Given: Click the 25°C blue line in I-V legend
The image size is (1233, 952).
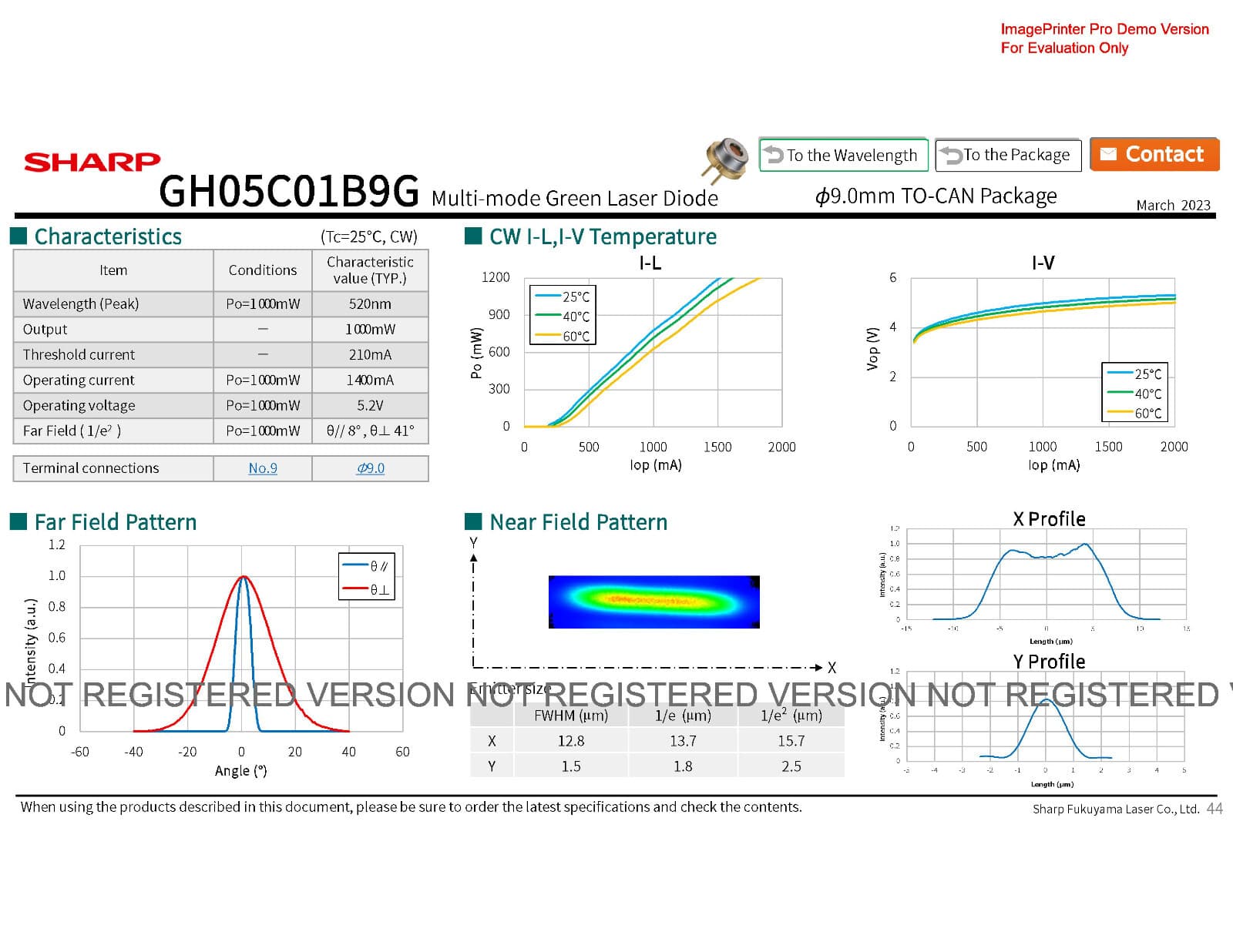Looking at the screenshot, I should (x=1120, y=374).
